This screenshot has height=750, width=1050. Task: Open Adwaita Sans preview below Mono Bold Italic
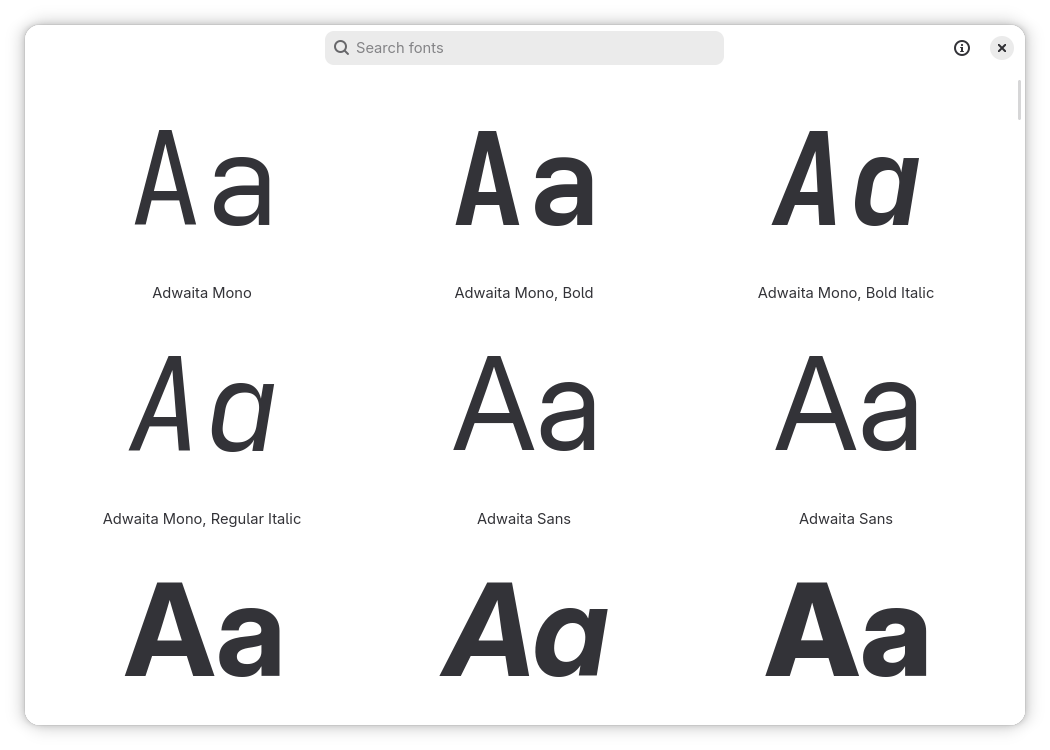[846, 405]
